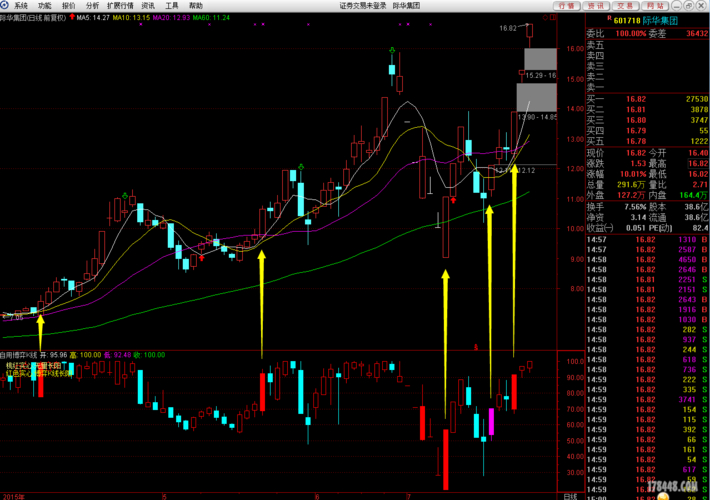Click the 16.00 price axis label
The image size is (710, 500).
[x=575, y=49]
